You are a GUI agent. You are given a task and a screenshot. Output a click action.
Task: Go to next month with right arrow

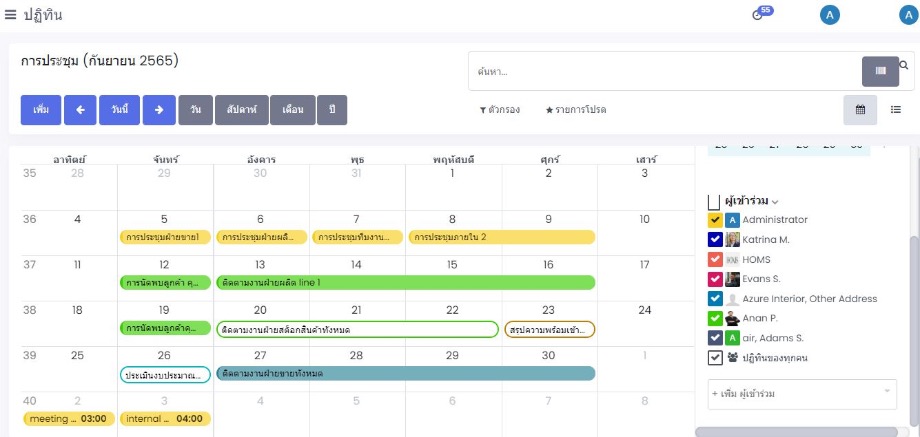tap(158, 110)
